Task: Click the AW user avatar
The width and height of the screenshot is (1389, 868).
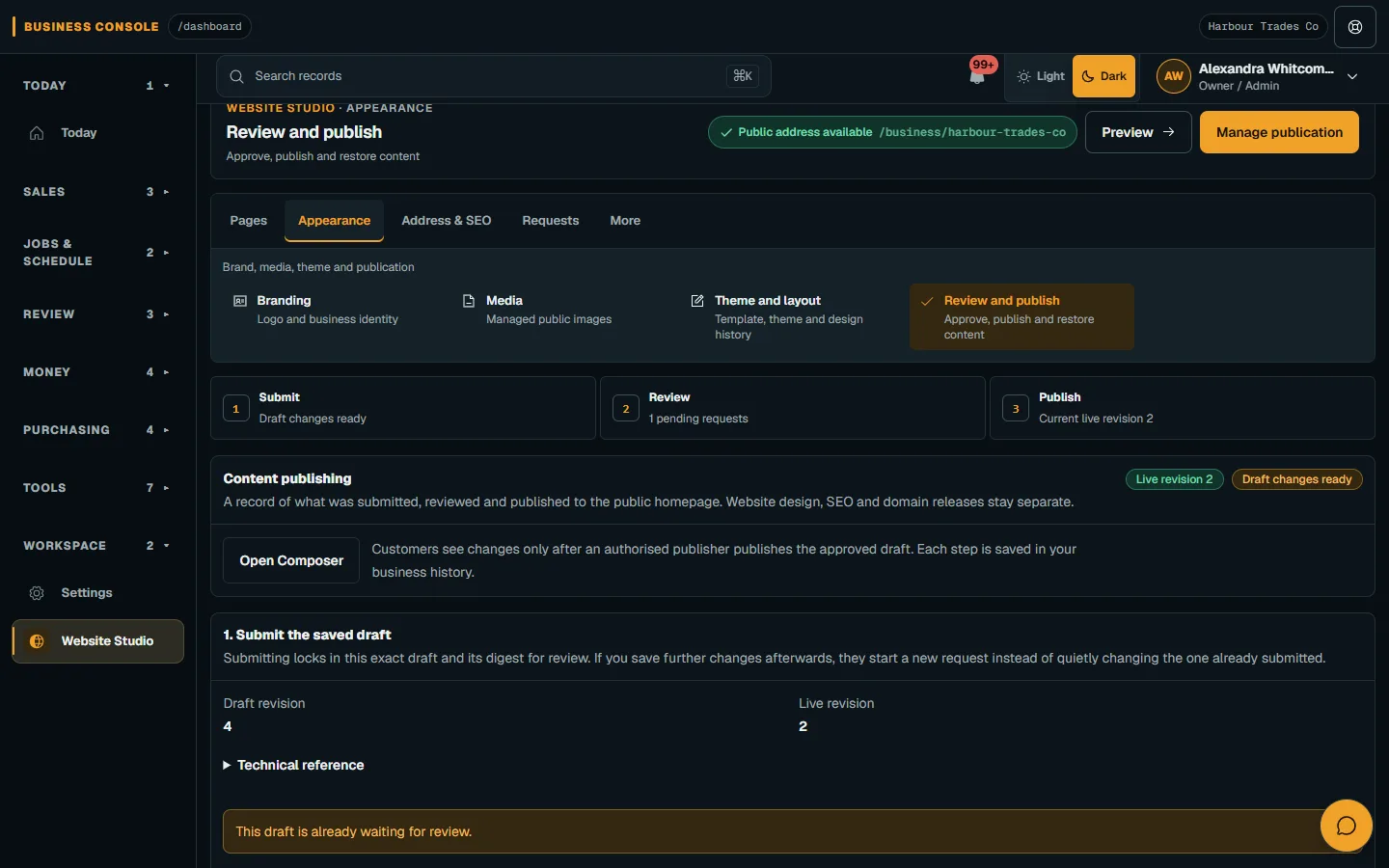Action: pyautogui.click(x=1174, y=76)
